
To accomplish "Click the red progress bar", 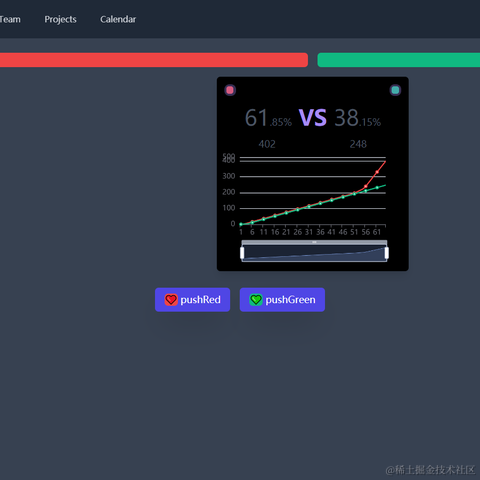I will pos(154,60).
